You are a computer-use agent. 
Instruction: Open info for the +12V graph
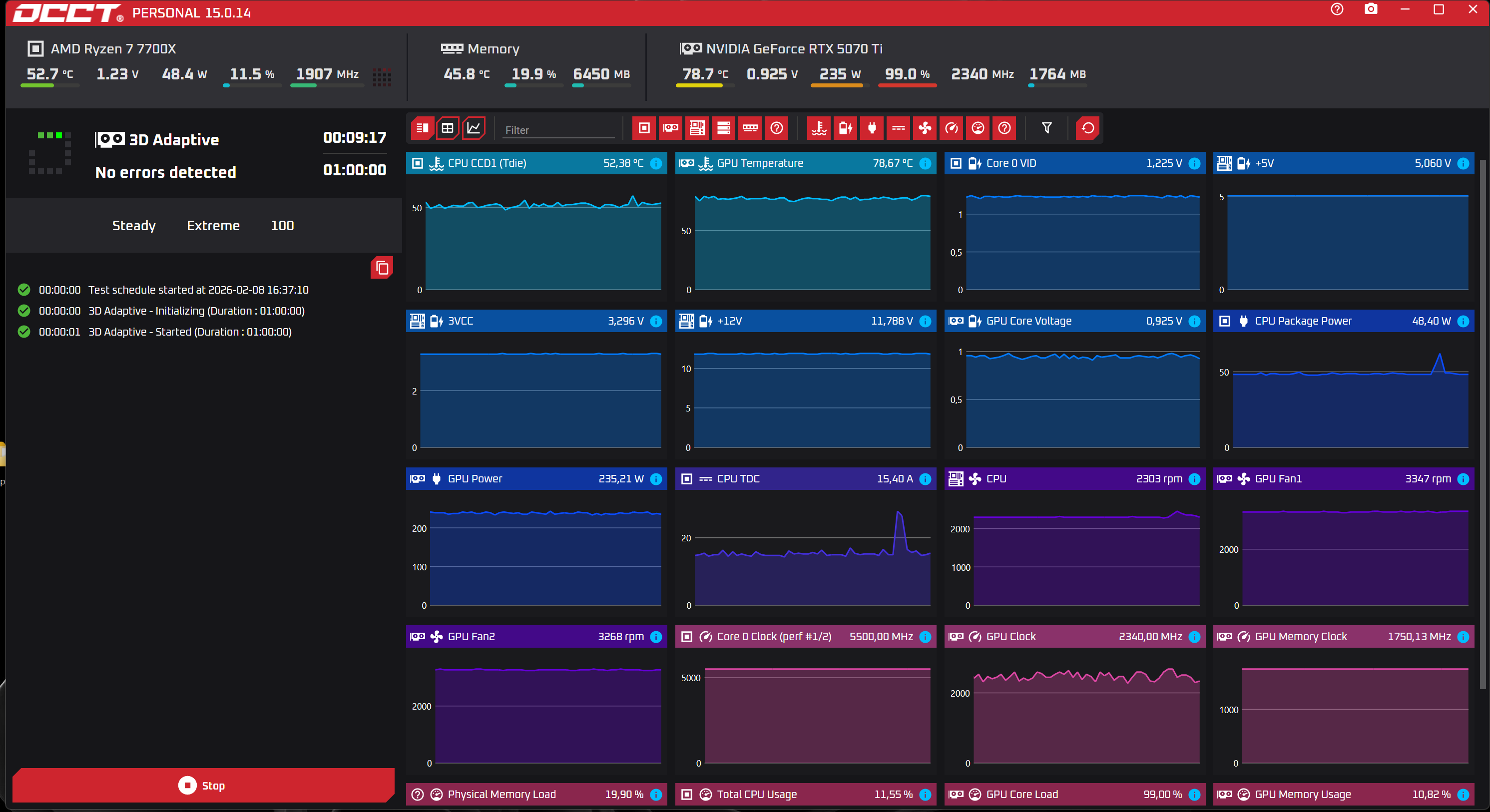pos(926,321)
